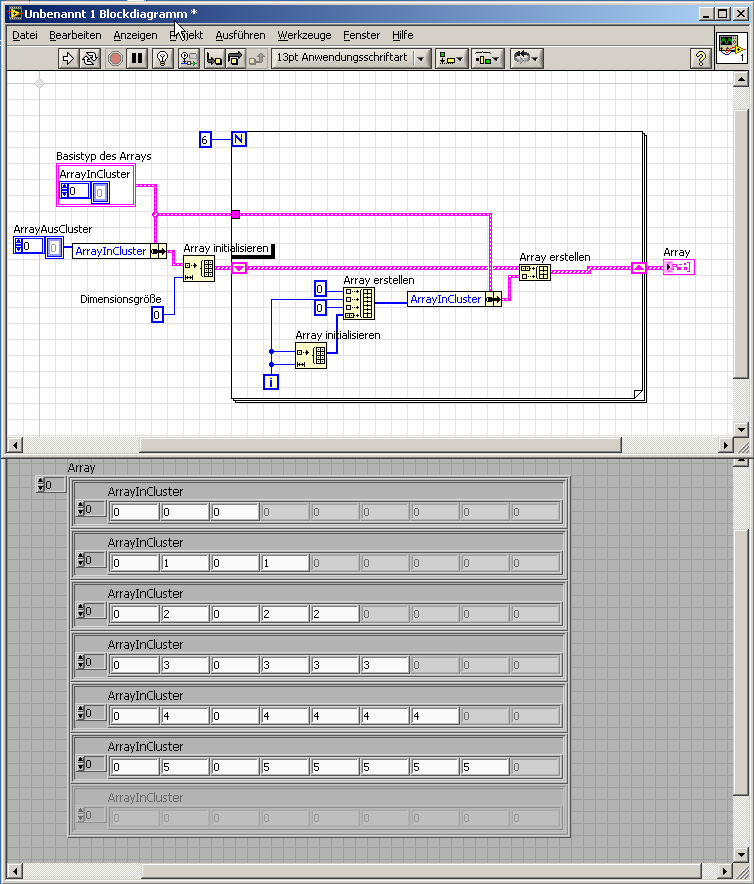Open the 13pt Anwendungsschriftart font dropdown
Screen dimensions: 754x884
pyautogui.click(x=351, y=58)
